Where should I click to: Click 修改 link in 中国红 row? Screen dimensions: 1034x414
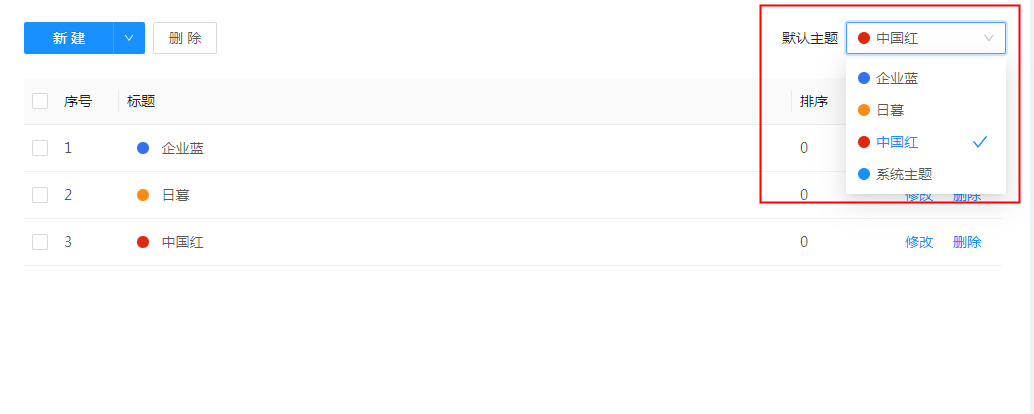(x=919, y=242)
